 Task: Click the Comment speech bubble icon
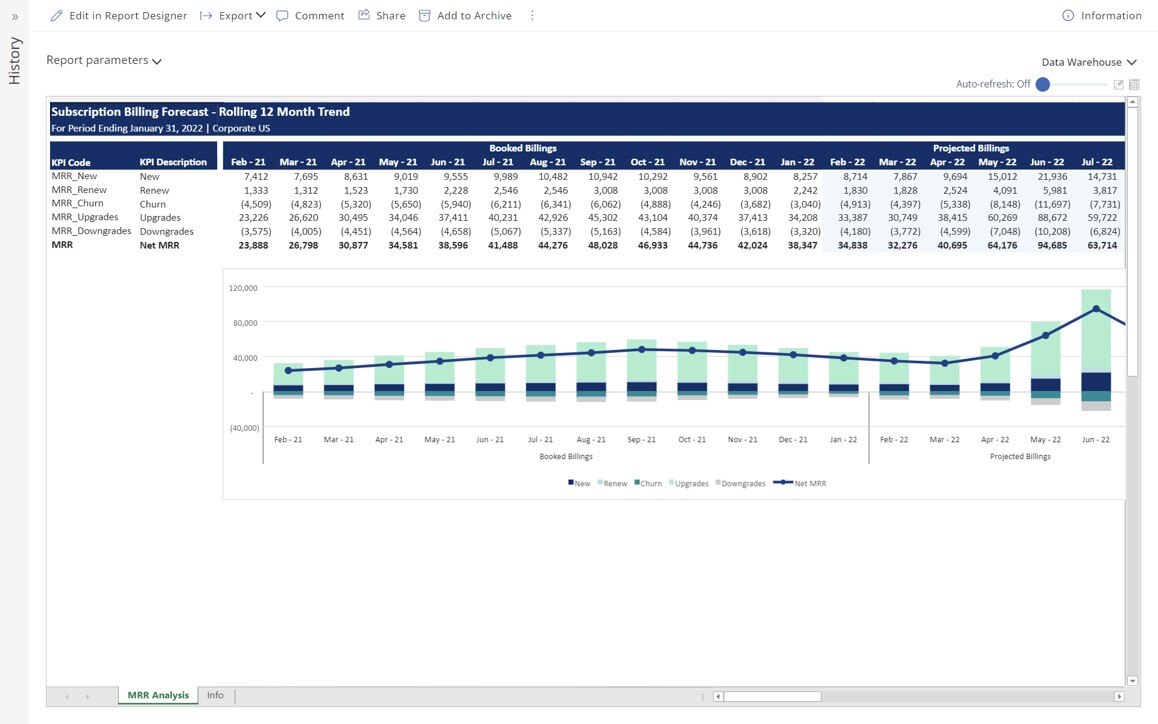[x=282, y=16]
